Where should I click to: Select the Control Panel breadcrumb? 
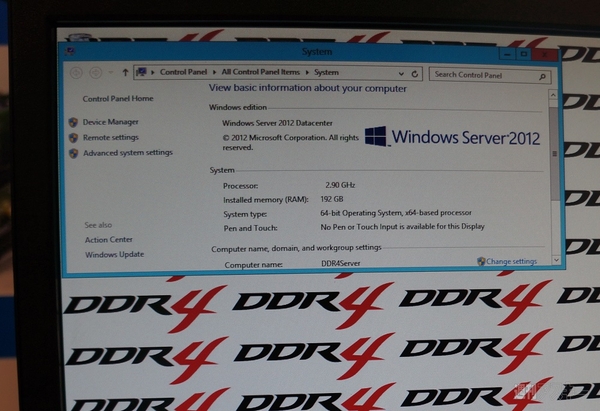[183, 72]
